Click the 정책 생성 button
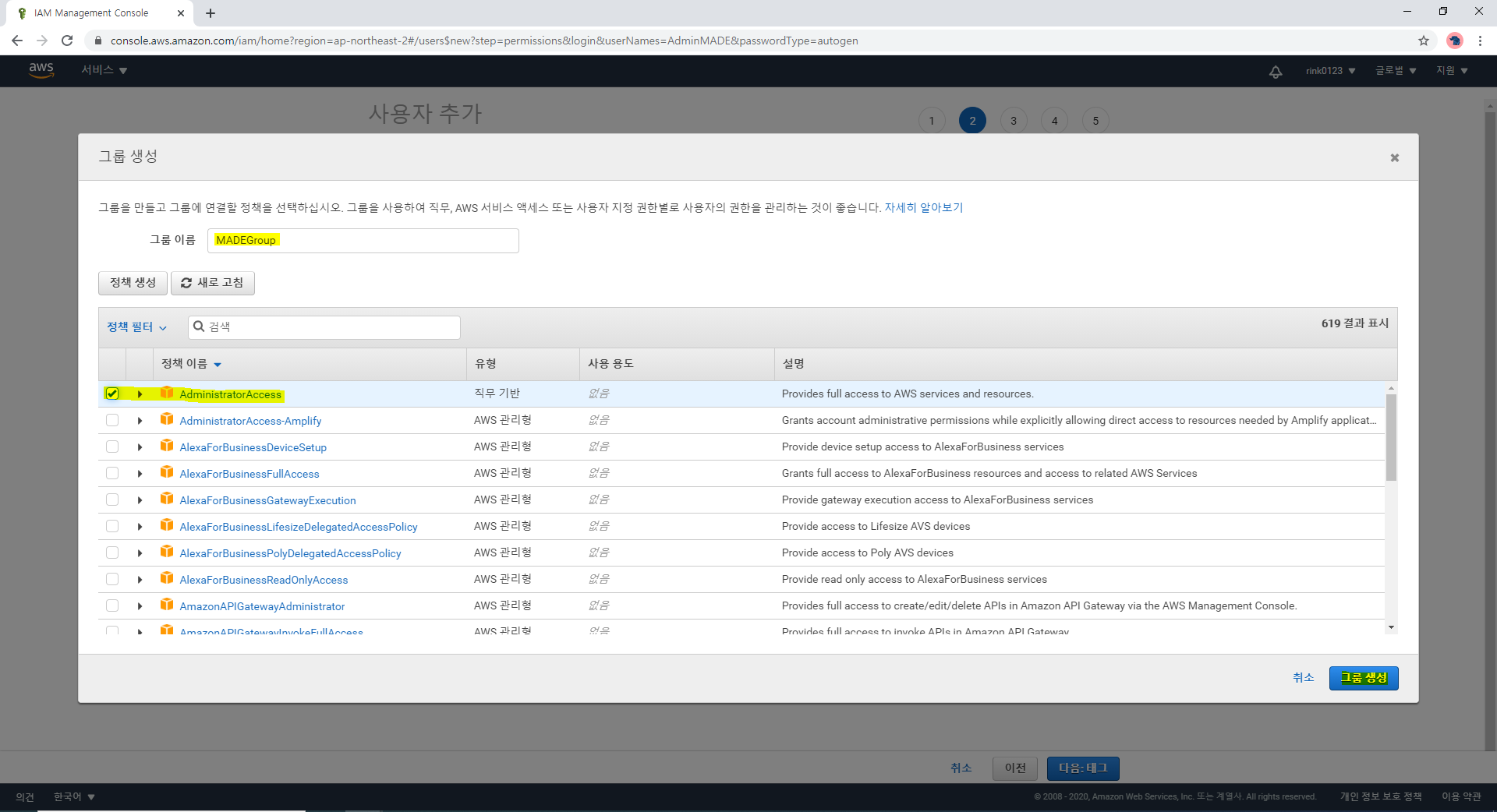 point(133,283)
